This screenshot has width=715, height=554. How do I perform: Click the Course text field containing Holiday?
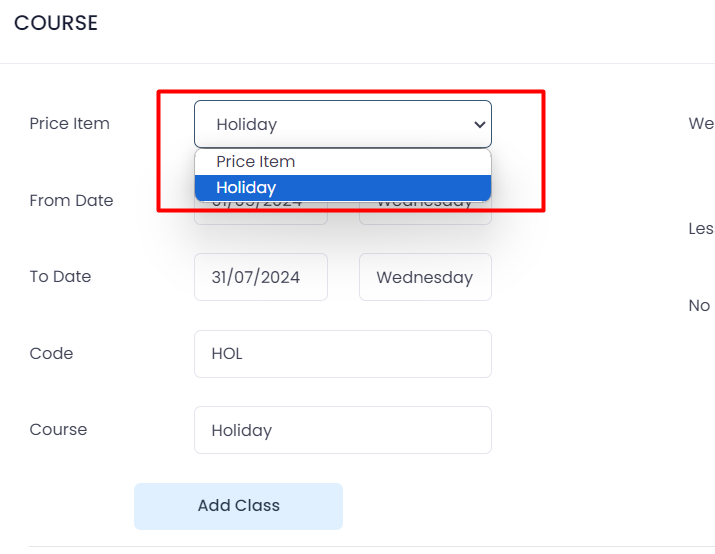pyautogui.click(x=342, y=430)
